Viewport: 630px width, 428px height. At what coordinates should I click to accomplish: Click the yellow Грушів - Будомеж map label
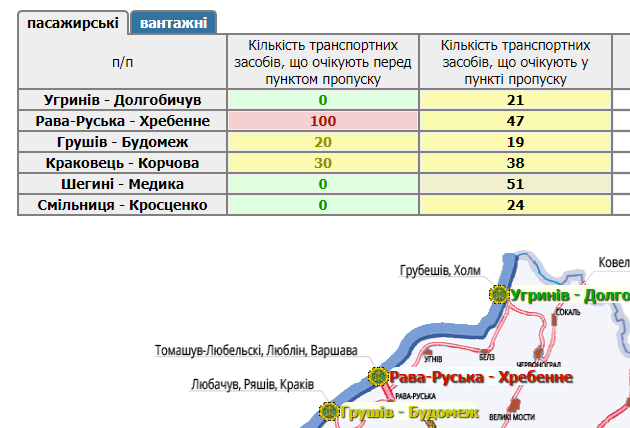coord(409,412)
